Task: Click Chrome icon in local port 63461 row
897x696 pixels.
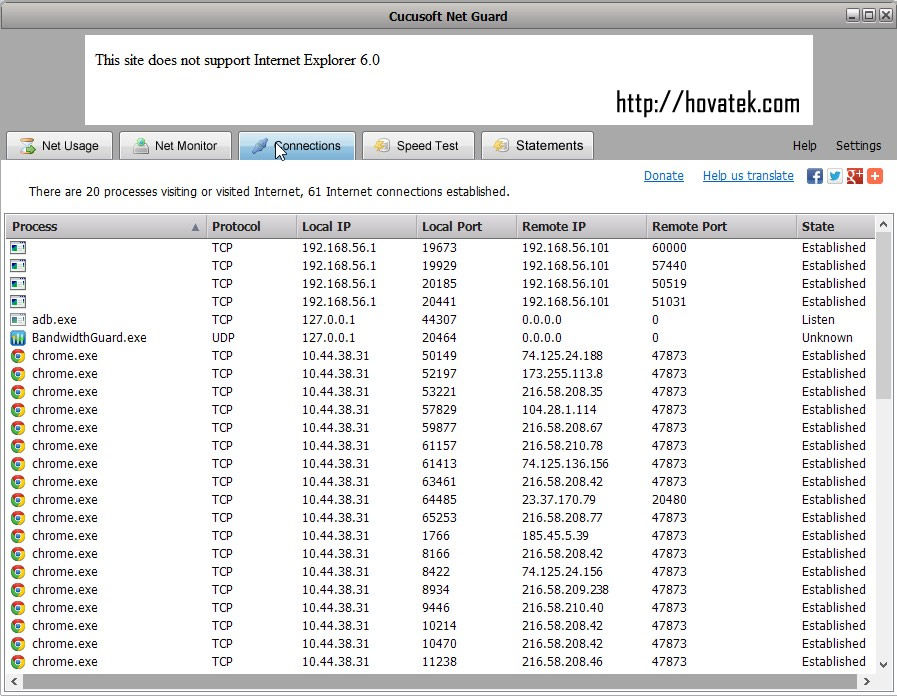Action: (18, 482)
